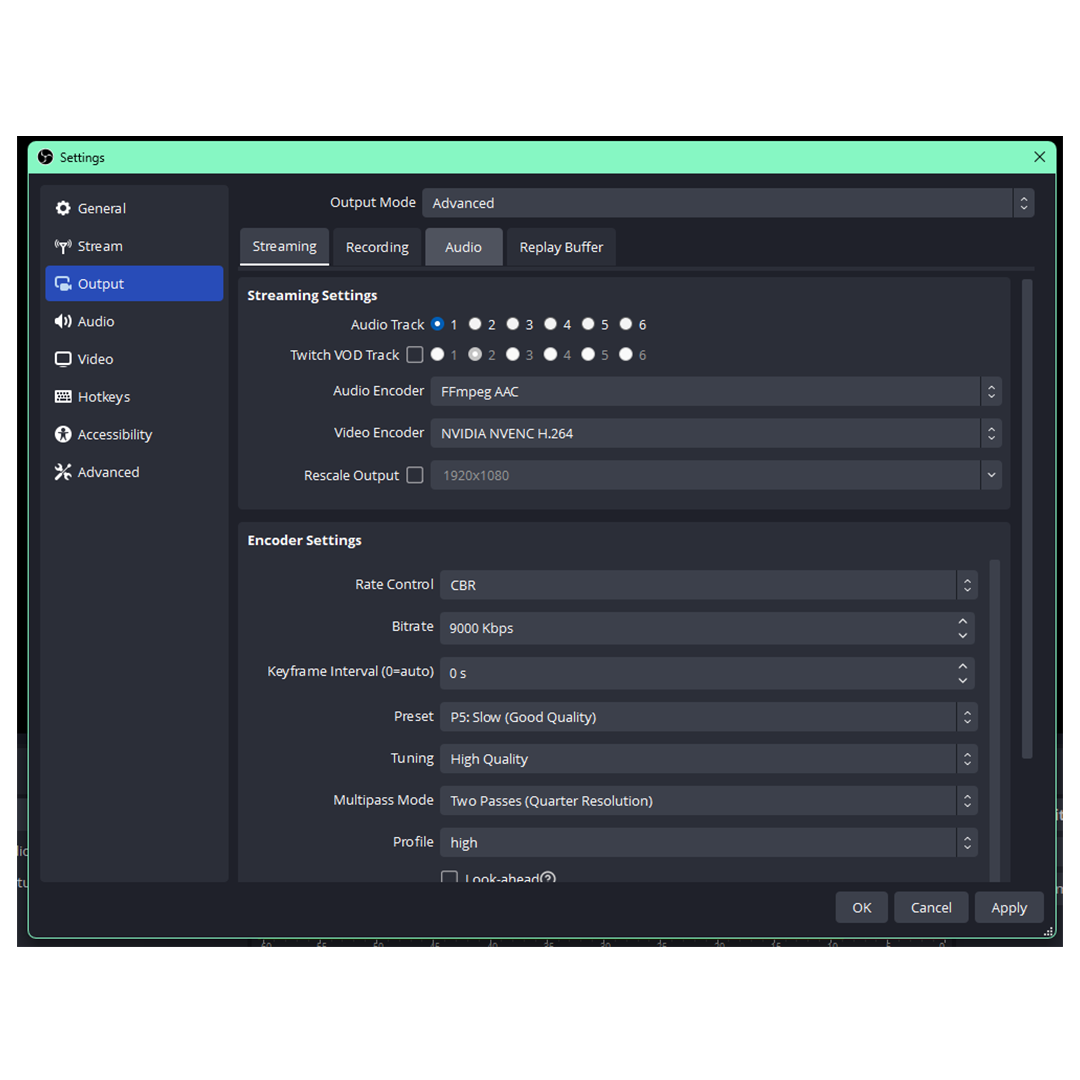The height and width of the screenshot is (1080, 1080).
Task: Open the Replay Buffer tab
Action: [x=561, y=247]
